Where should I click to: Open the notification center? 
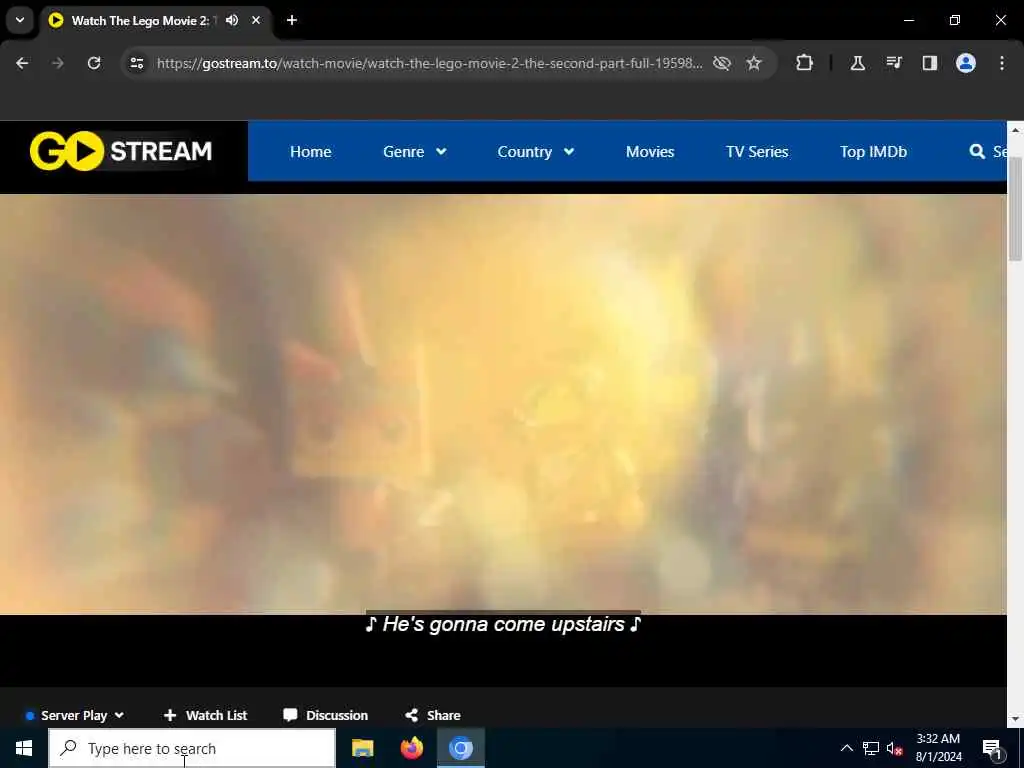[992, 748]
